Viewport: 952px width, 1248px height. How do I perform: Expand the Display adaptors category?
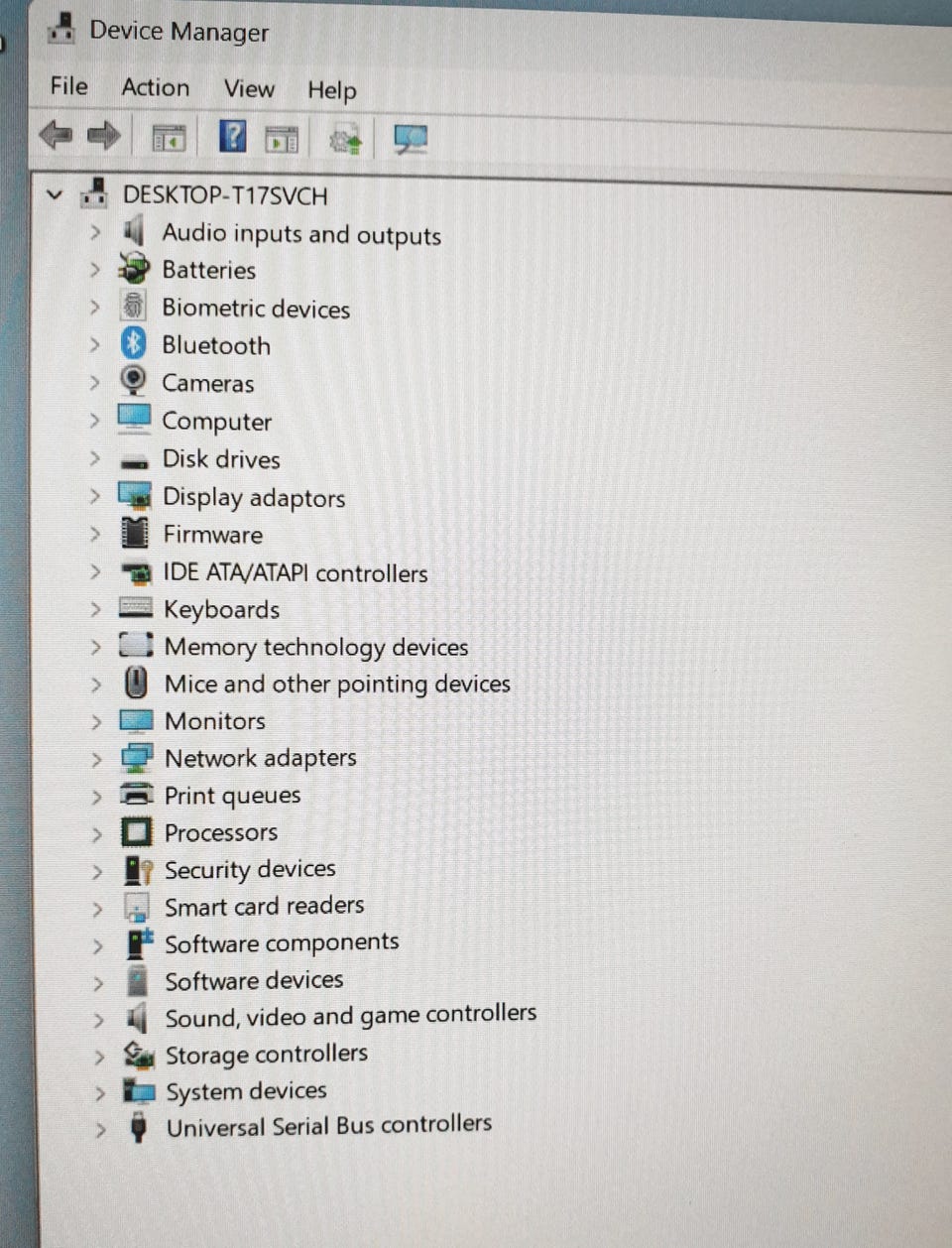point(95,496)
